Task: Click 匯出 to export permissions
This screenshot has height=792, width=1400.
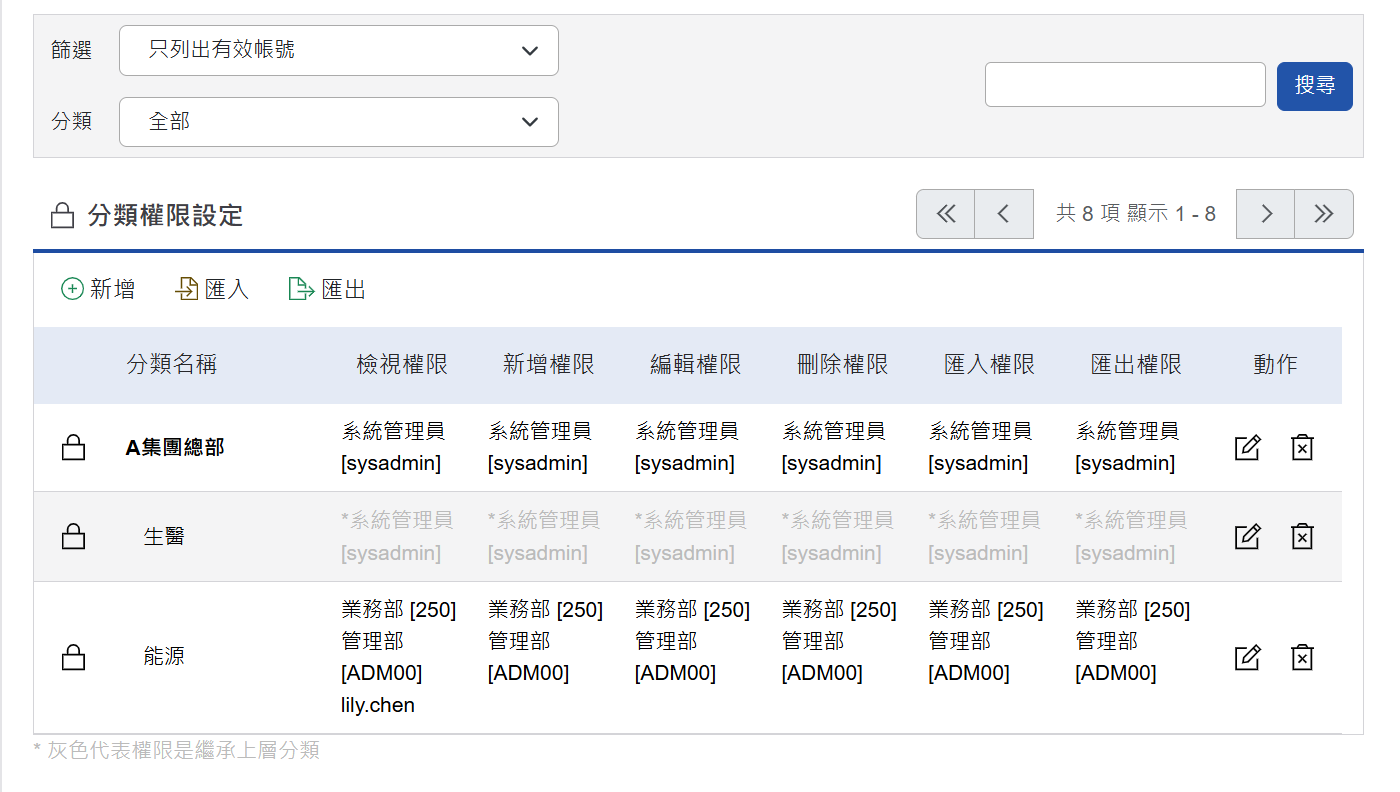Action: click(x=327, y=290)
